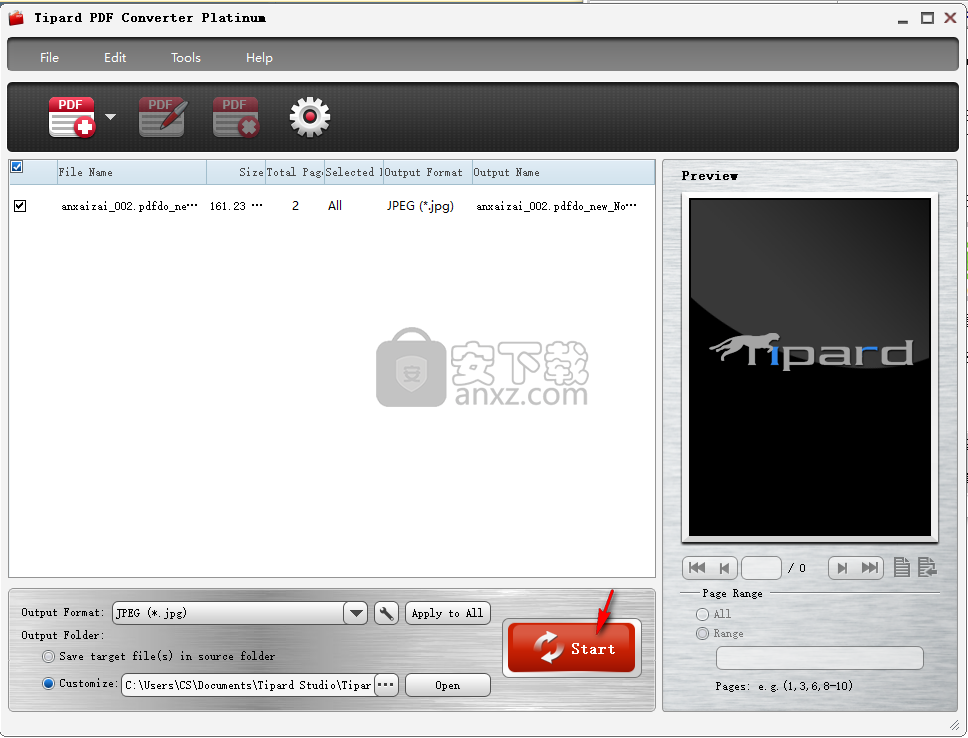Open output settings wrench icon

386,613
